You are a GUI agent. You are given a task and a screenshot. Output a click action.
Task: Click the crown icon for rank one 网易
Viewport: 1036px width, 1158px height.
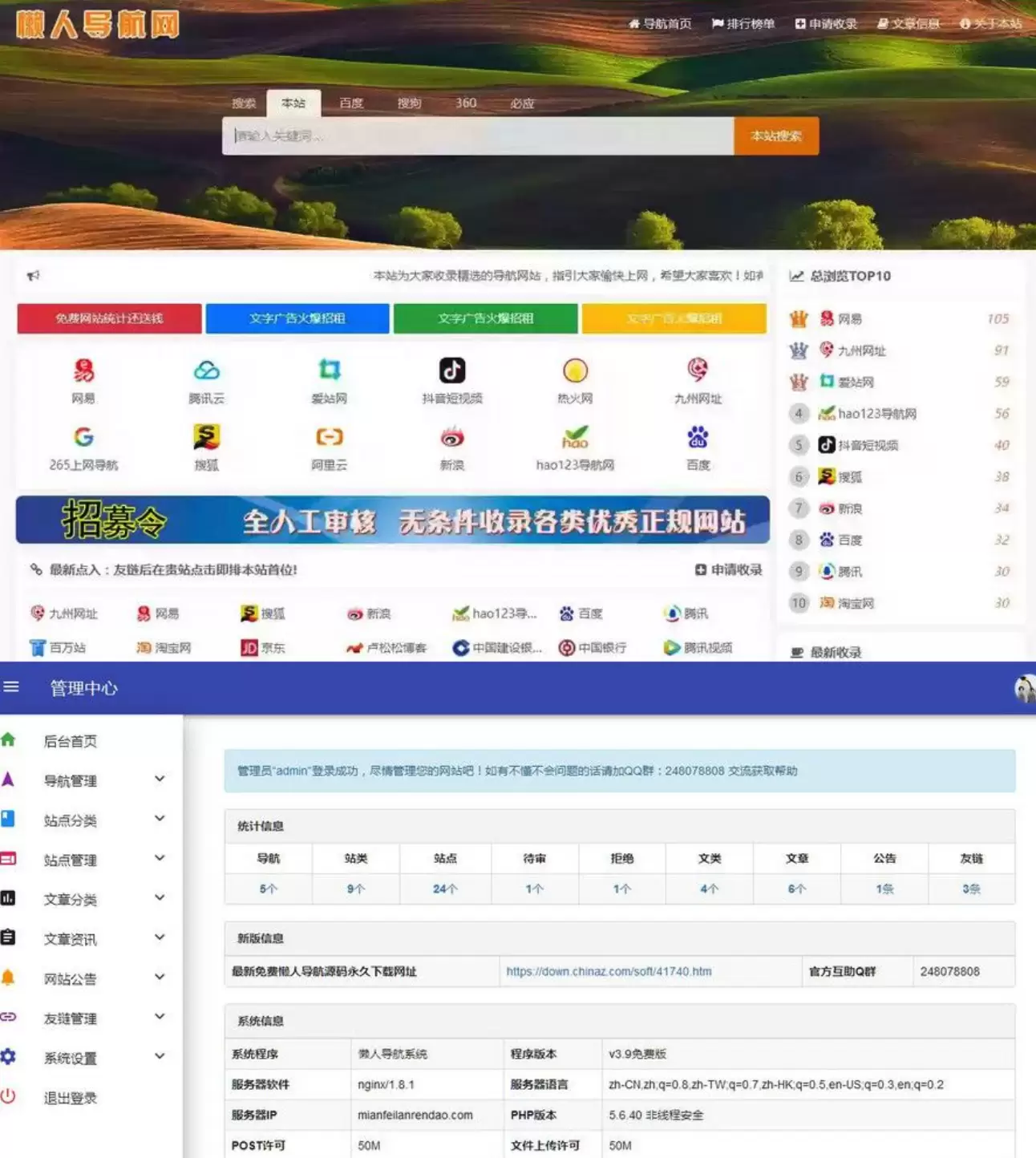coord(799,318)
